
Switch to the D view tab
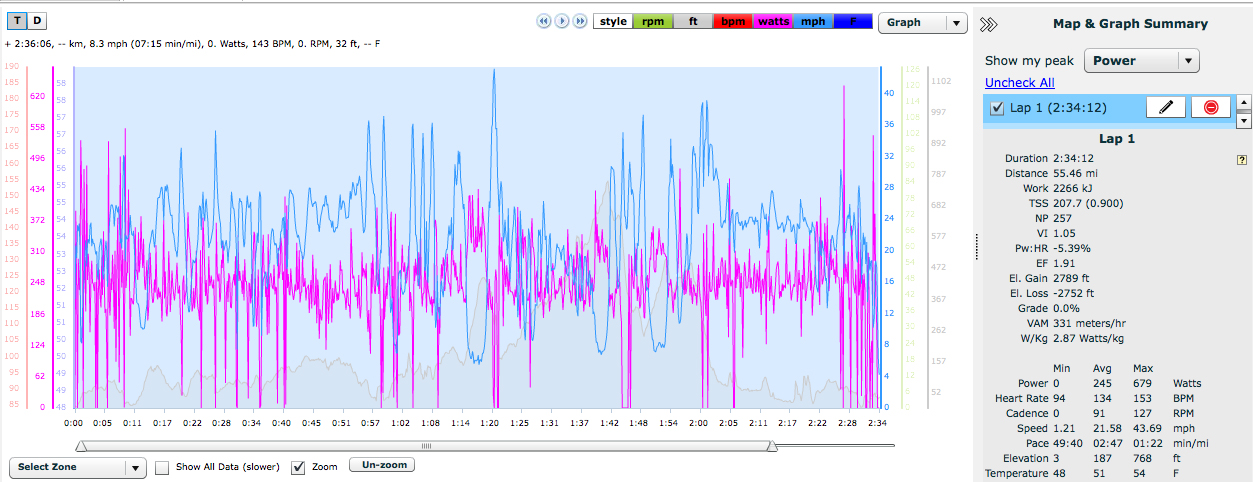37,21
